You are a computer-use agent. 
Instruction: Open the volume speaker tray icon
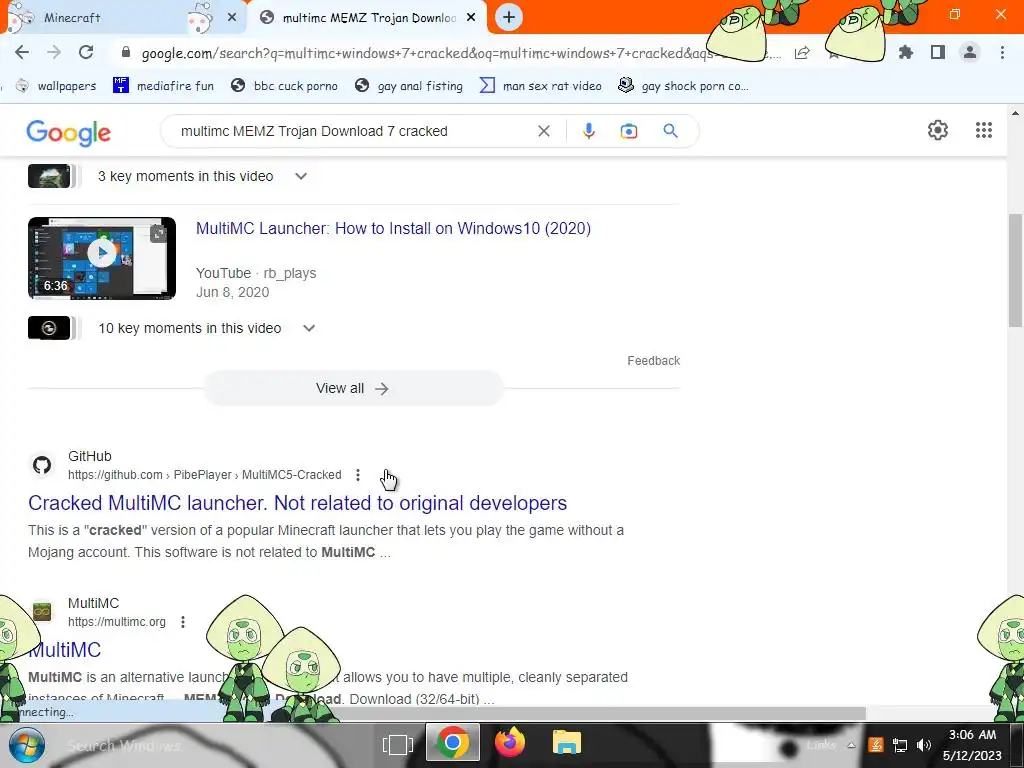(x=923, y=744)
